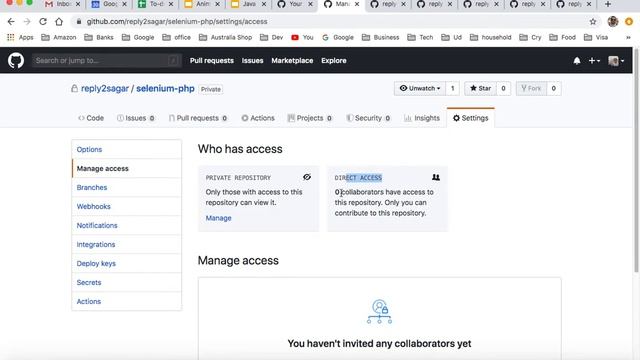The height and width of the screenshot is (360, 640).
Task: Open the Code repository tab
Action: 91,118
